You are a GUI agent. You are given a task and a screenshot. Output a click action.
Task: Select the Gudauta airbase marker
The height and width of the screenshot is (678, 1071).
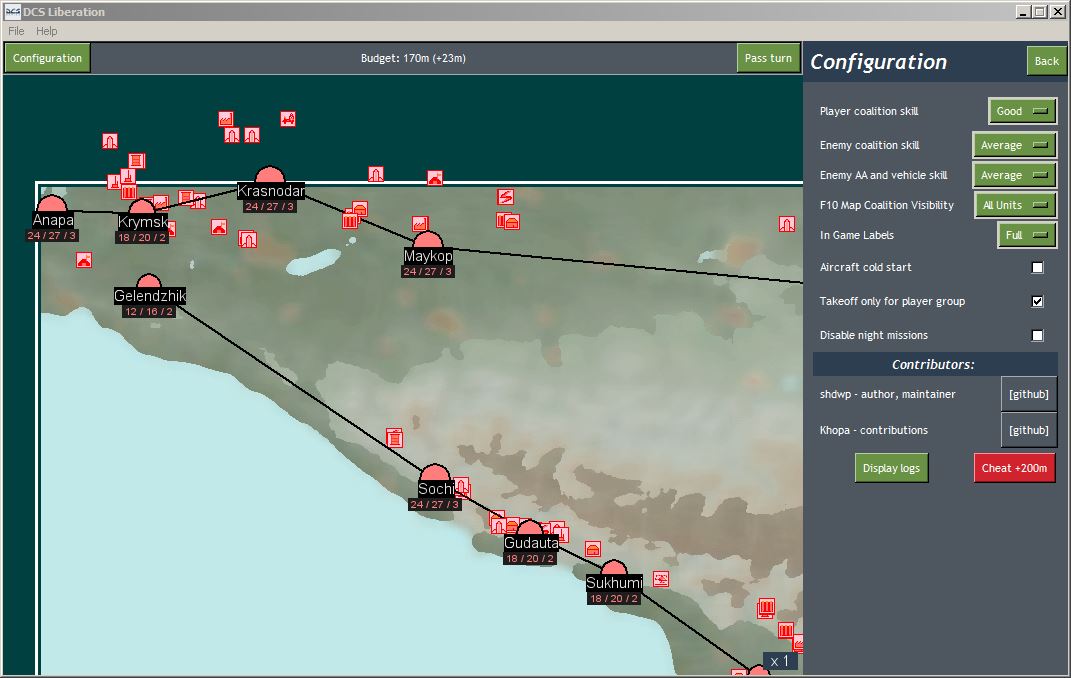tap(529, 528)
